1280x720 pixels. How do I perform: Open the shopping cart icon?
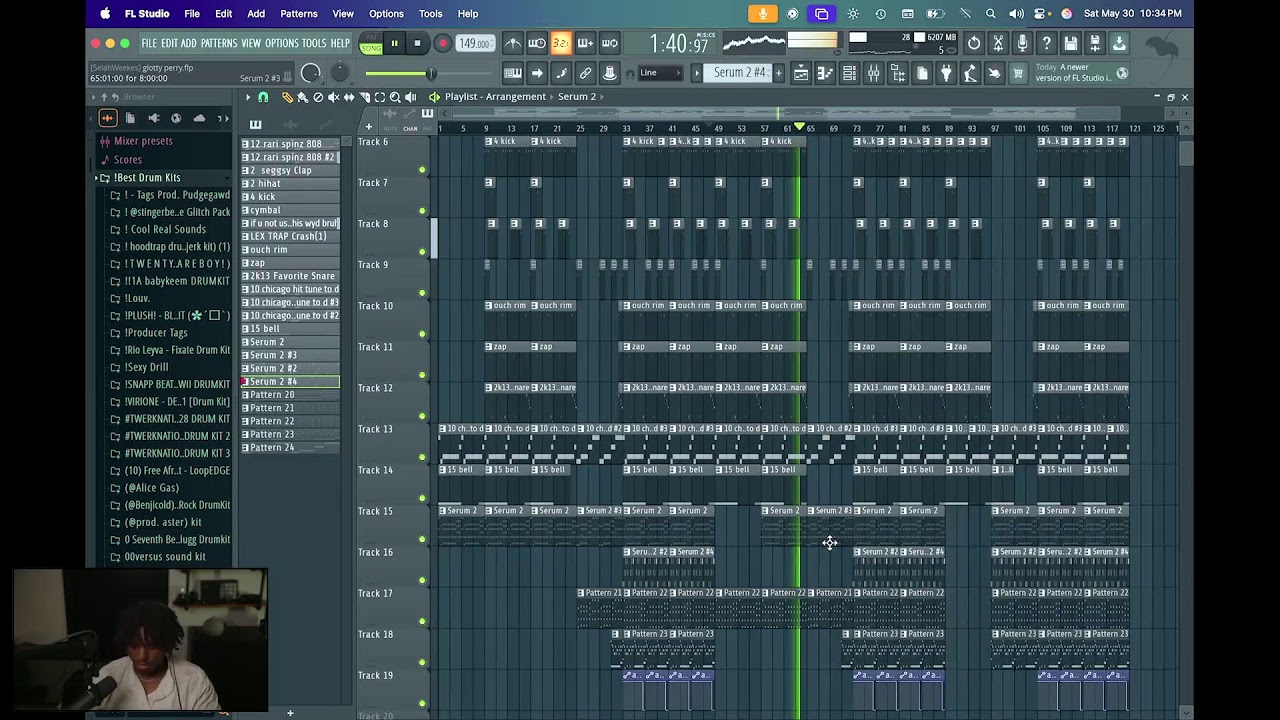[x=1018, y=73]
